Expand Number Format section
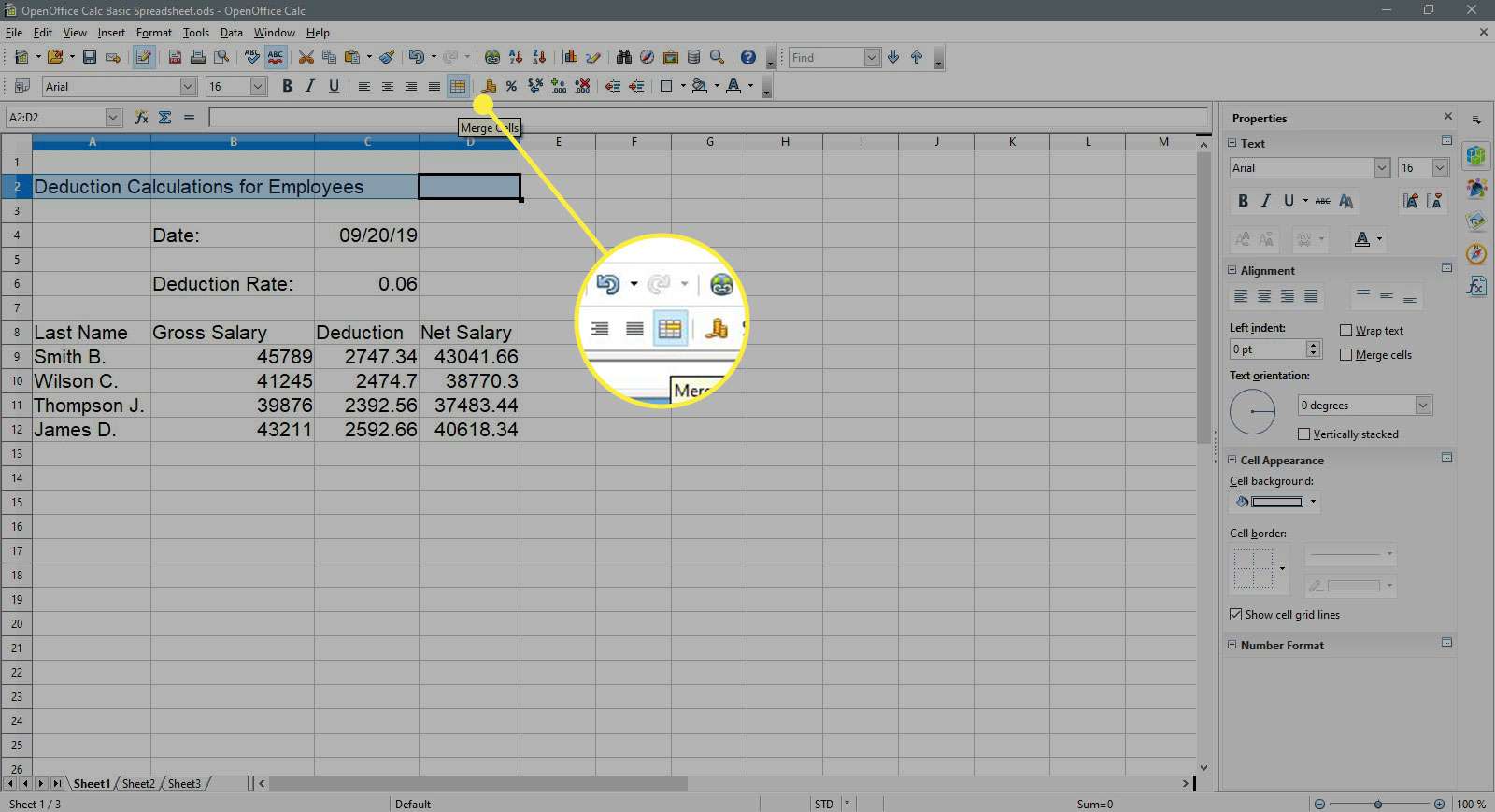The height and width of the screenshot is (812, 1495). coord(1232,645)
